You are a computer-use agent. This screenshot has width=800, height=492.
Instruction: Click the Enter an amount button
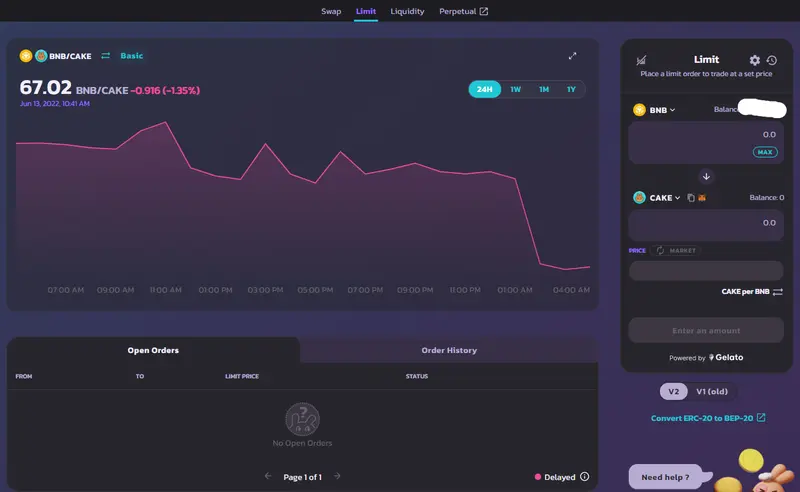click(x=706, y=331)
